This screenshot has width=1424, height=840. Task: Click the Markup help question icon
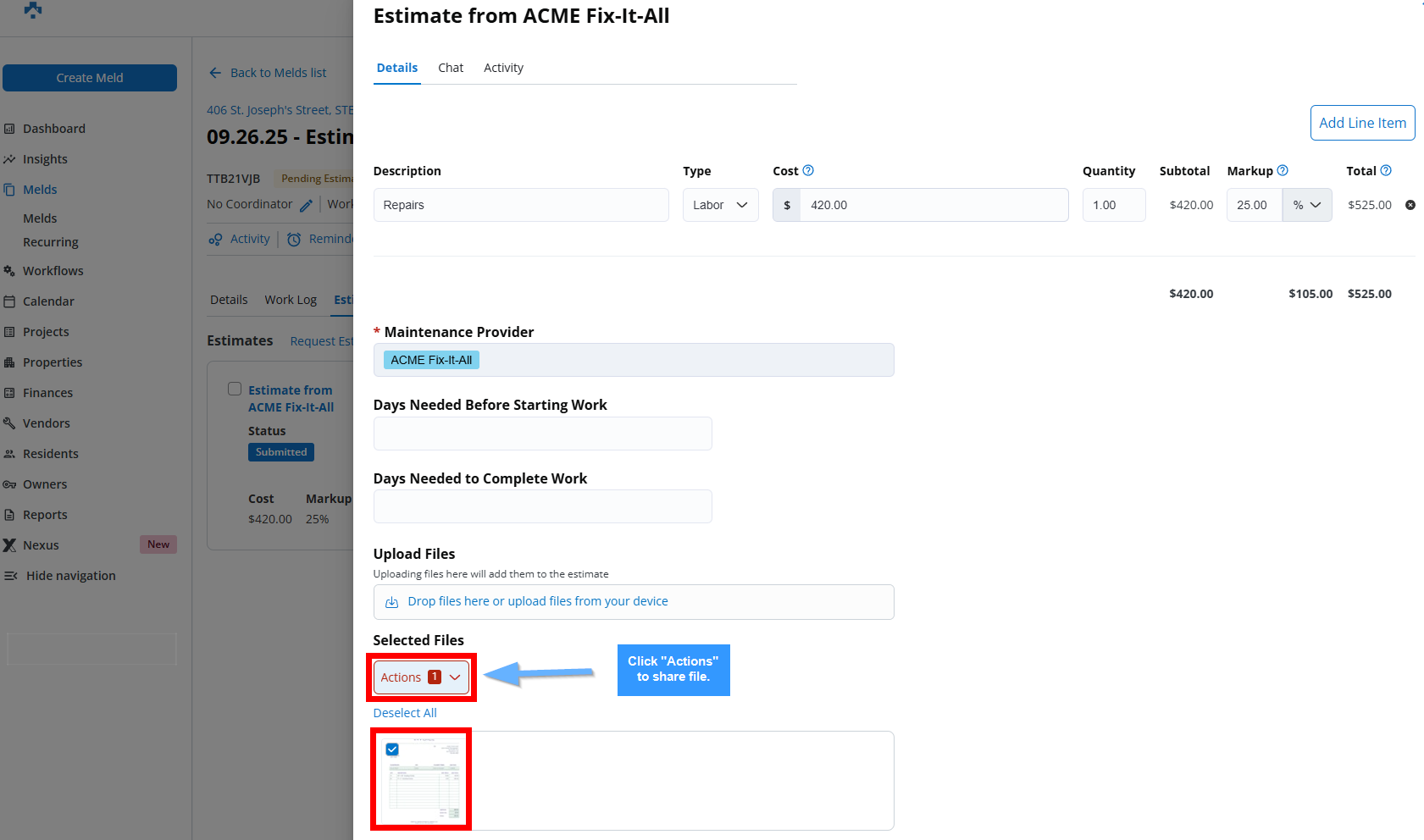click(1283, 170)
